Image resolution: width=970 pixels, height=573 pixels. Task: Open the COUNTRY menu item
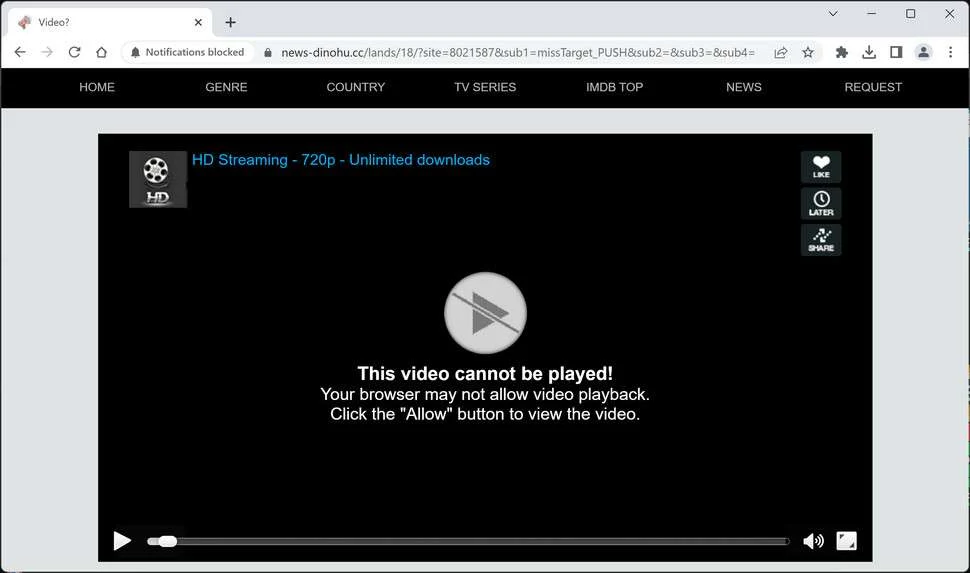coord(356,87)
